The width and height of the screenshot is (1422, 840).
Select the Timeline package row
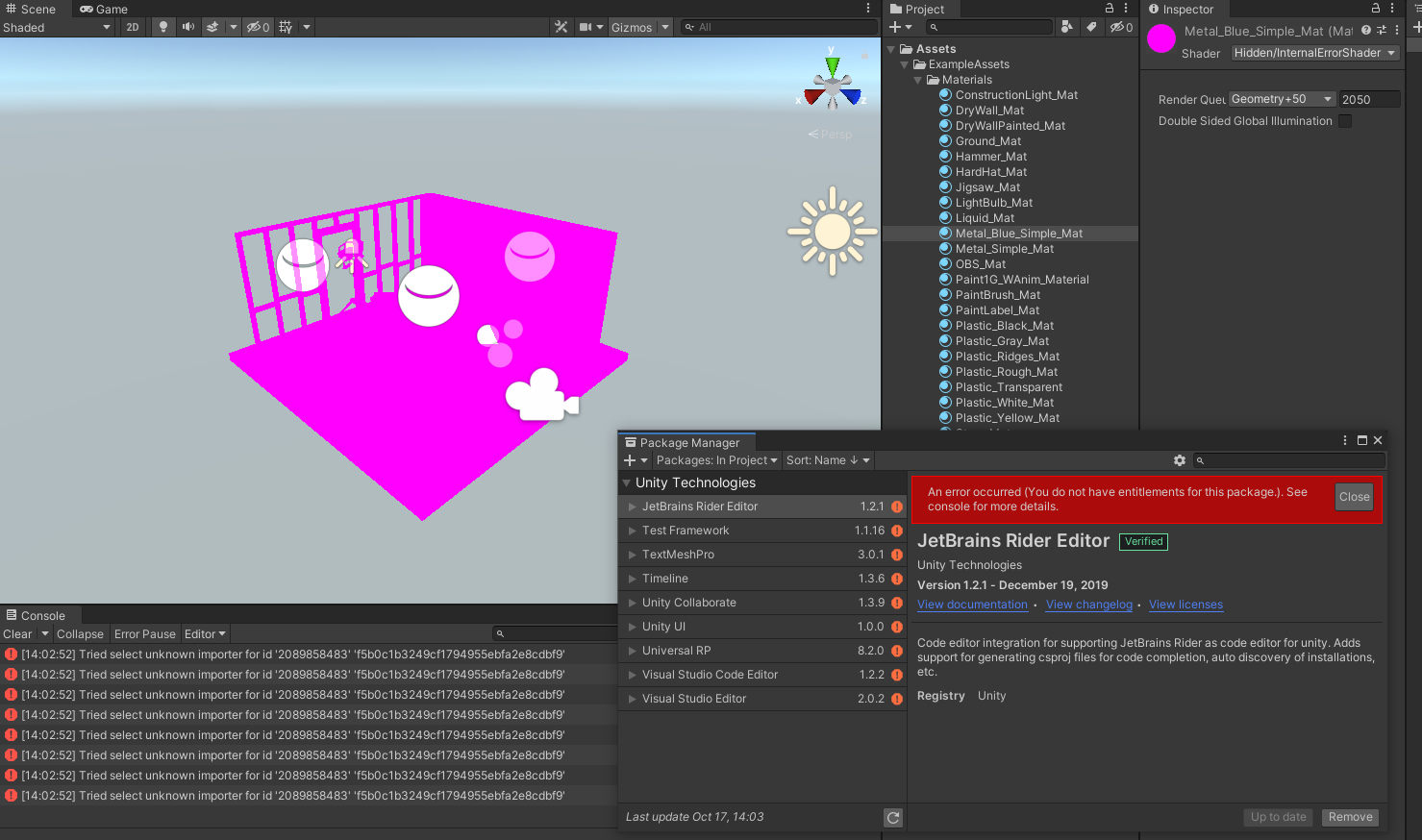(761, 579)
